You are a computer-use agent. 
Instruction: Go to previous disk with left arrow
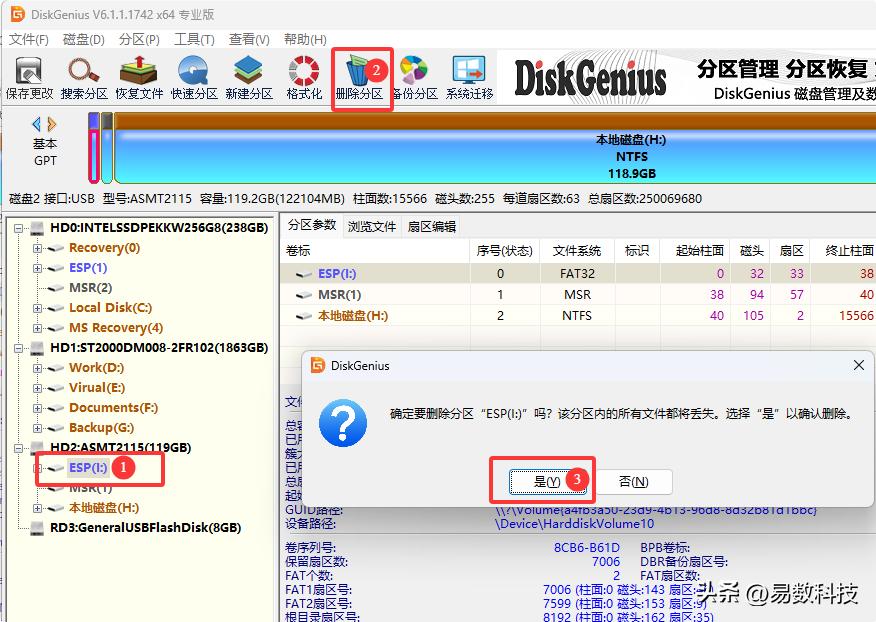[37, 124]
